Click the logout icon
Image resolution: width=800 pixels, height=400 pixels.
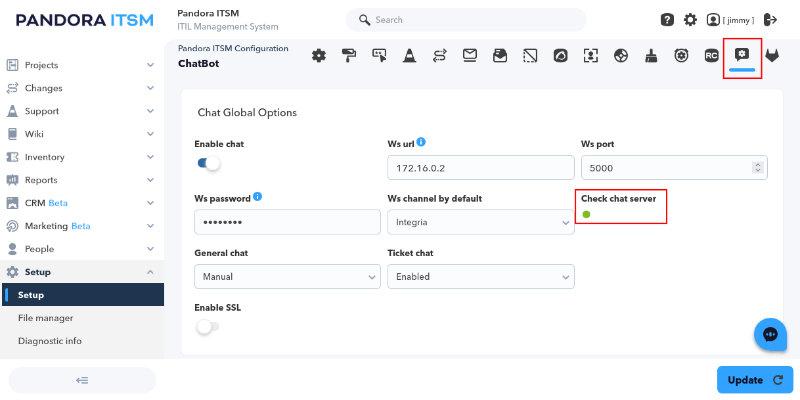[770, 20]
